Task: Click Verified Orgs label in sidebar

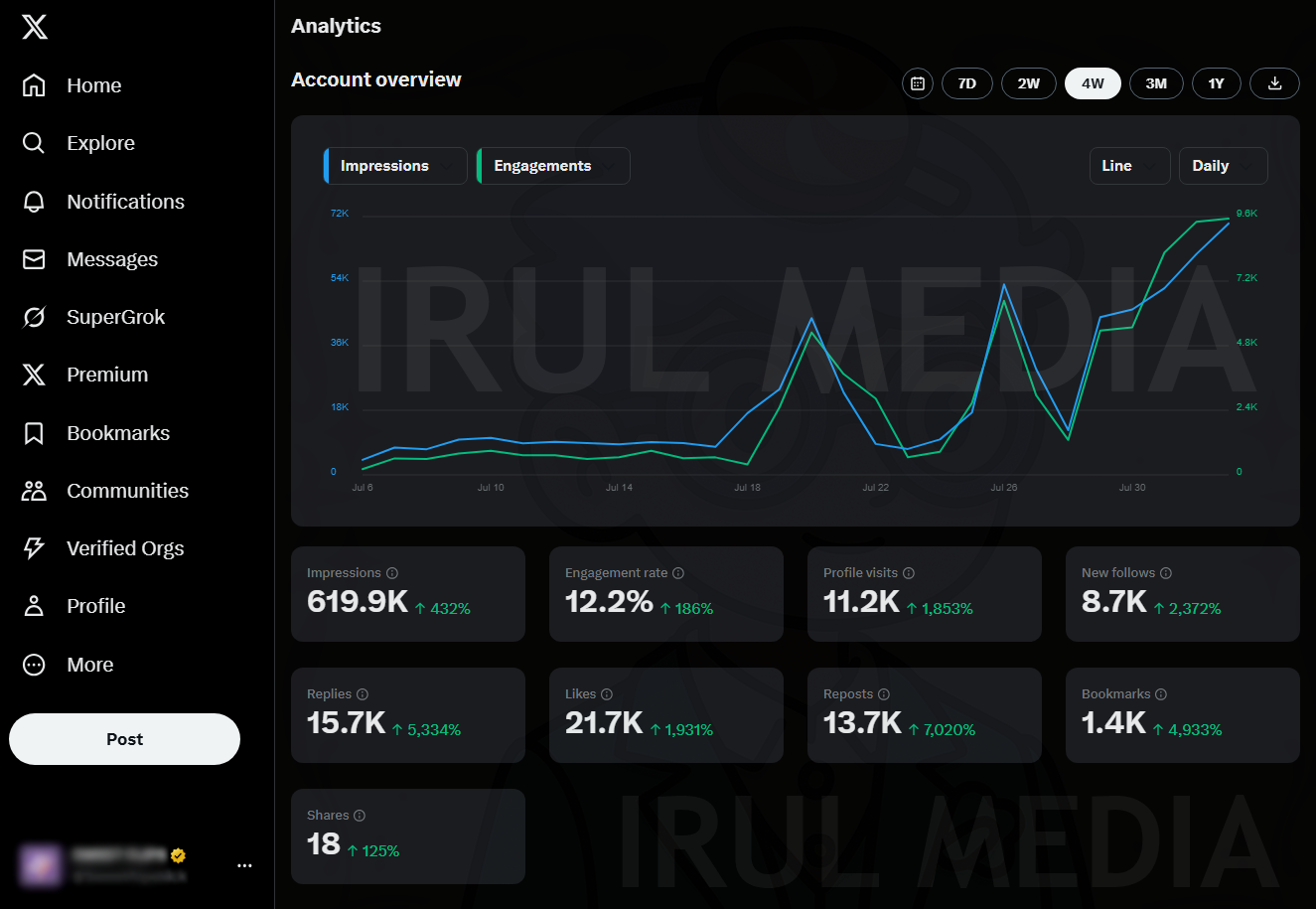Action: (125, 548)
